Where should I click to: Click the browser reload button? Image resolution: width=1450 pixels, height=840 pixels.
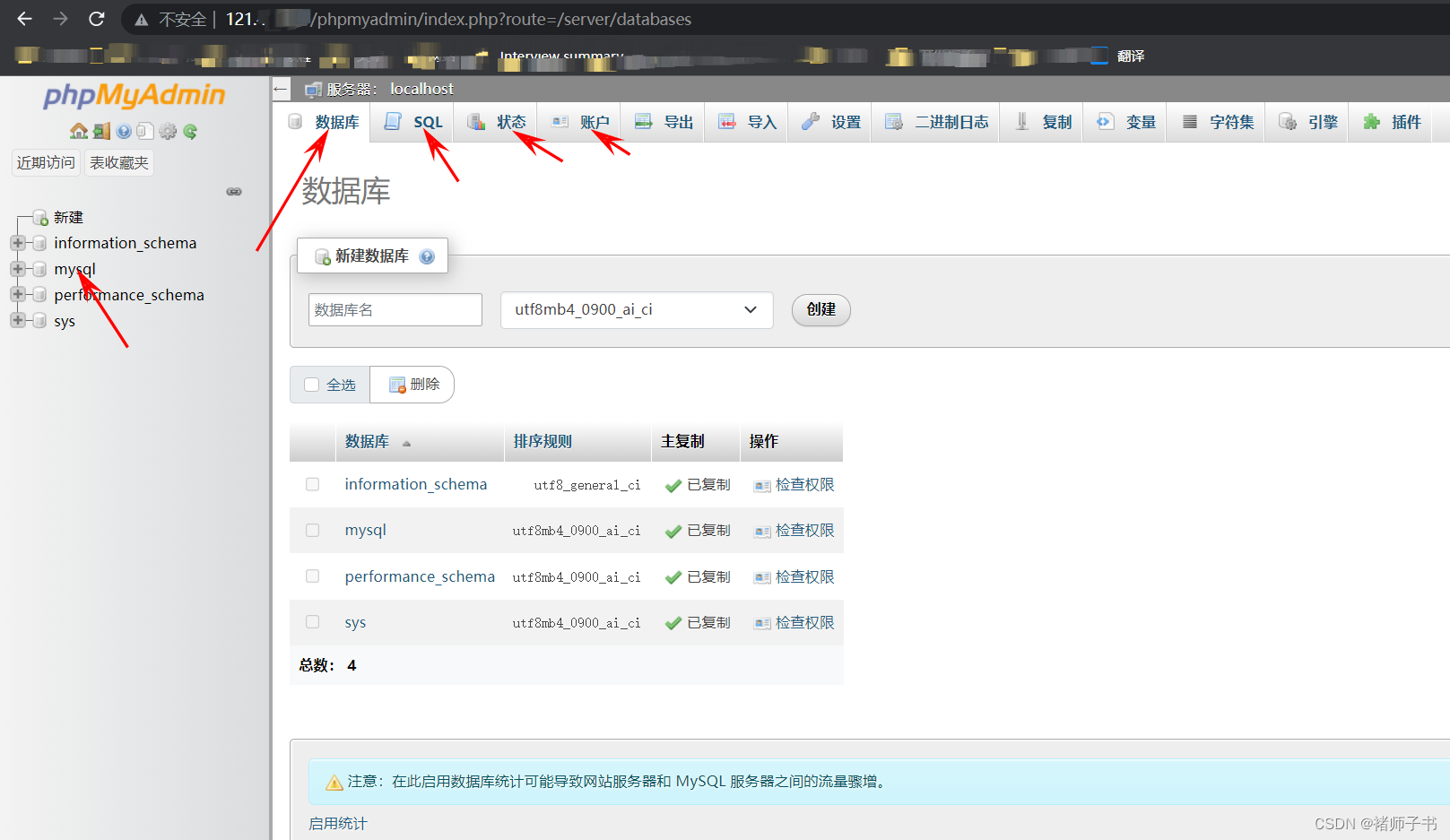coord(97,19)
